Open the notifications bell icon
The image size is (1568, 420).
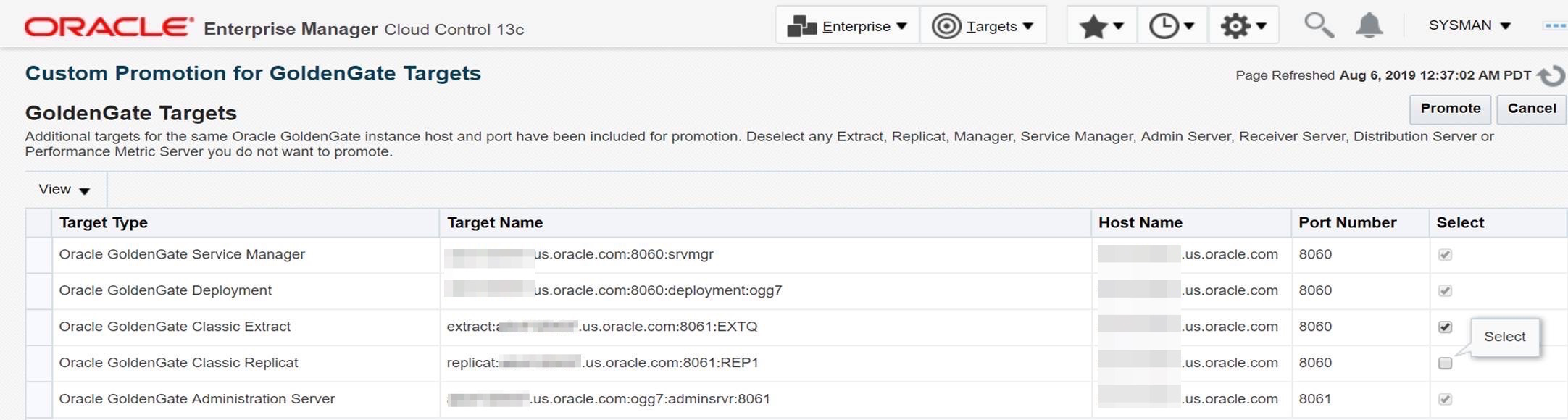coord(1369,26)
